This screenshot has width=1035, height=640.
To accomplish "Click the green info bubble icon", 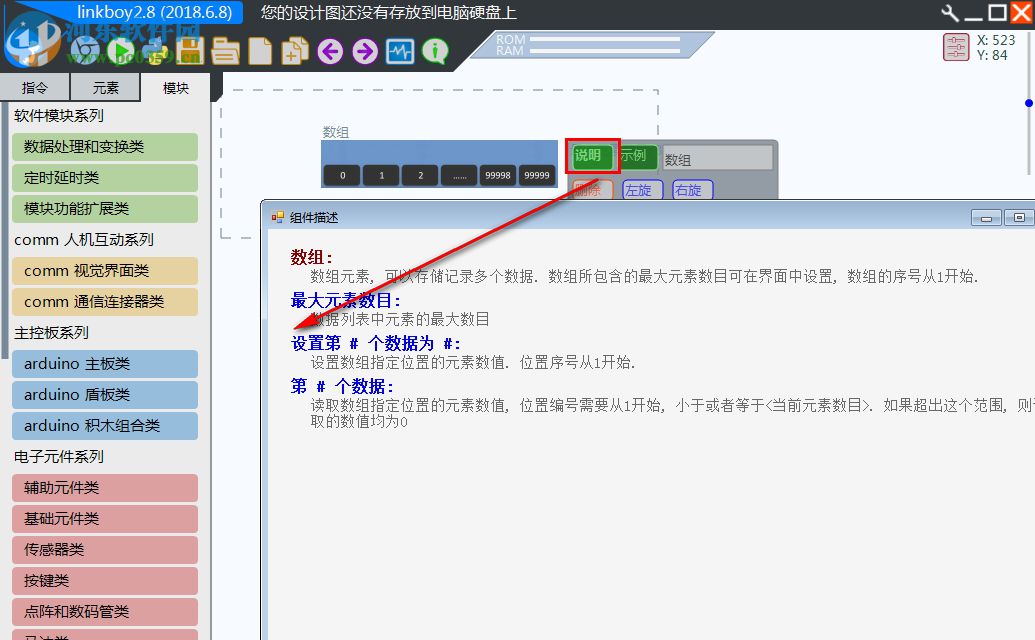I will point(434,50).
